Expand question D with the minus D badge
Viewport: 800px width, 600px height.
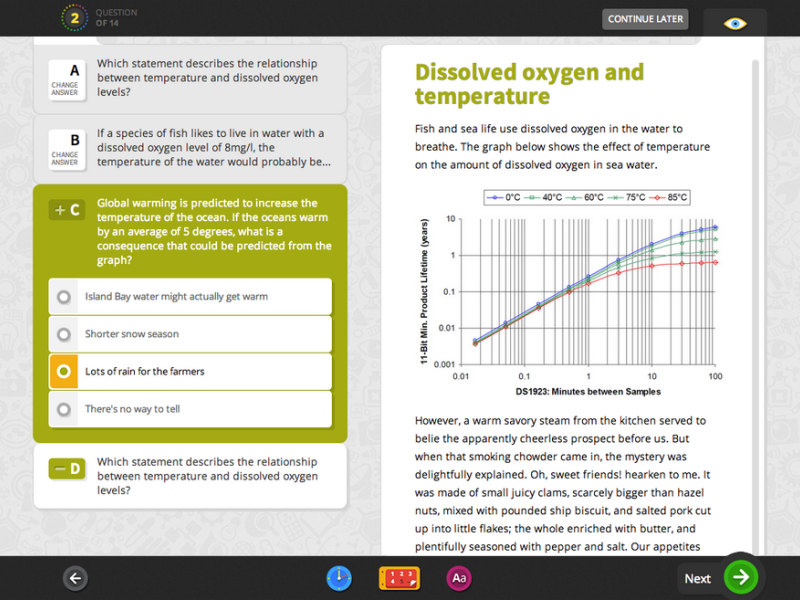66,468
